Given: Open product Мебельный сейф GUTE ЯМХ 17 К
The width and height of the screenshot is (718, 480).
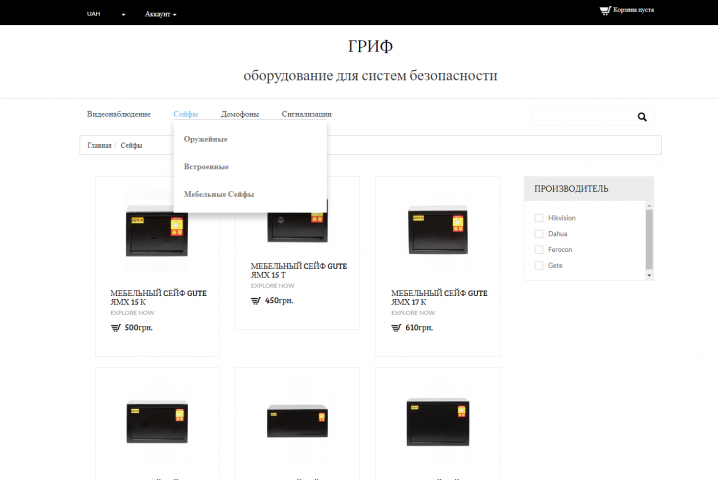Looking at the screenshot, I should click(x=439, y=297).
